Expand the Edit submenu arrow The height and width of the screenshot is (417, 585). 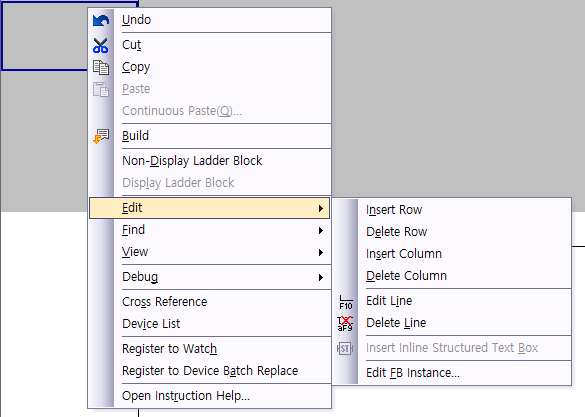click(320, 208)
